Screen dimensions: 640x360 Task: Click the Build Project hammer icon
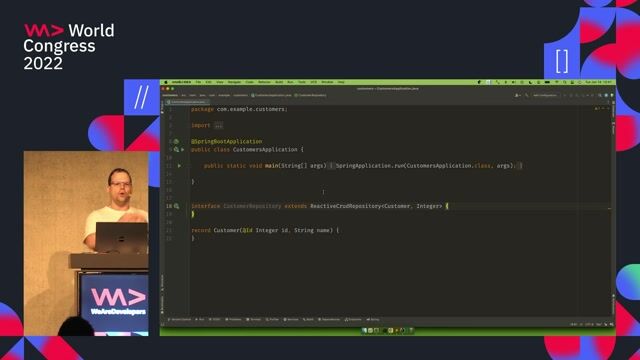pos(527,96)
